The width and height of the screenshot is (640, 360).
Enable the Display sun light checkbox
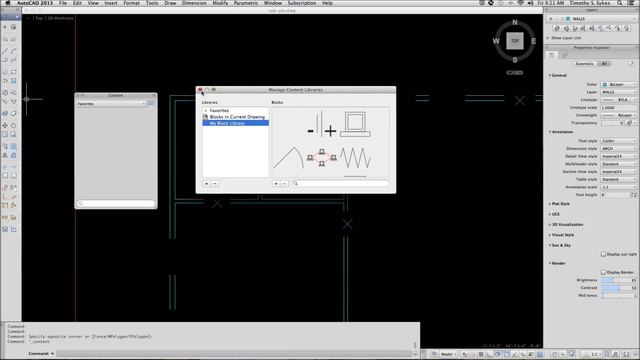pos(603,254)
